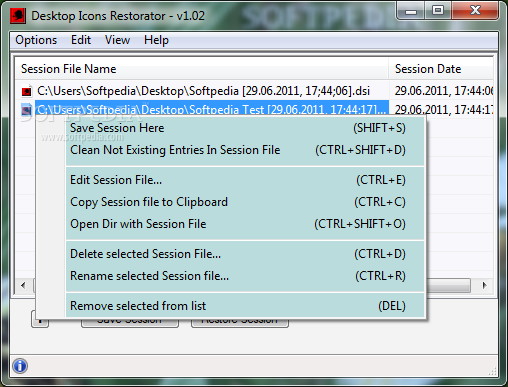Click the icon of the selected Softpedia Test session
The image size is (508, 387).
pyautogui.click(x=27, y=110)
